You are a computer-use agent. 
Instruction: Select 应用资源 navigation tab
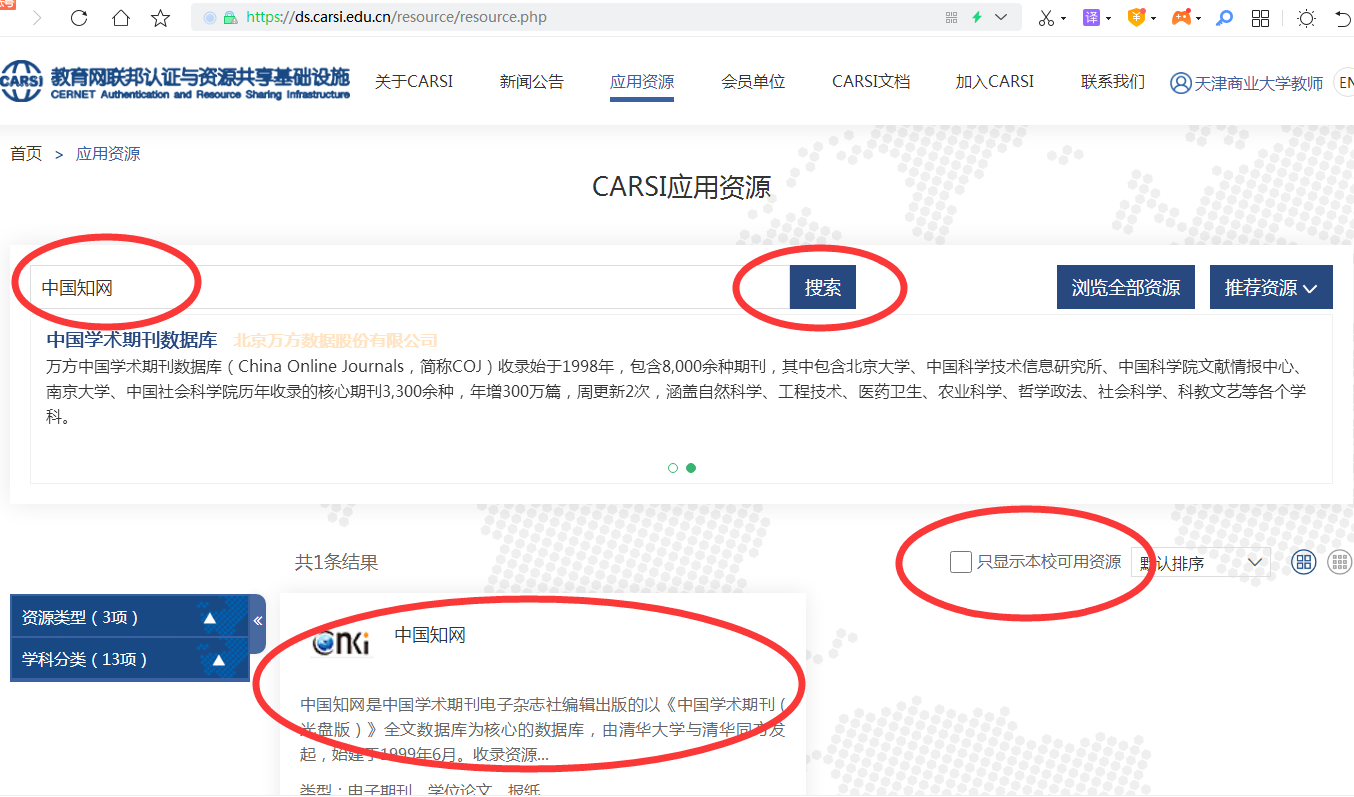point(642,82)
